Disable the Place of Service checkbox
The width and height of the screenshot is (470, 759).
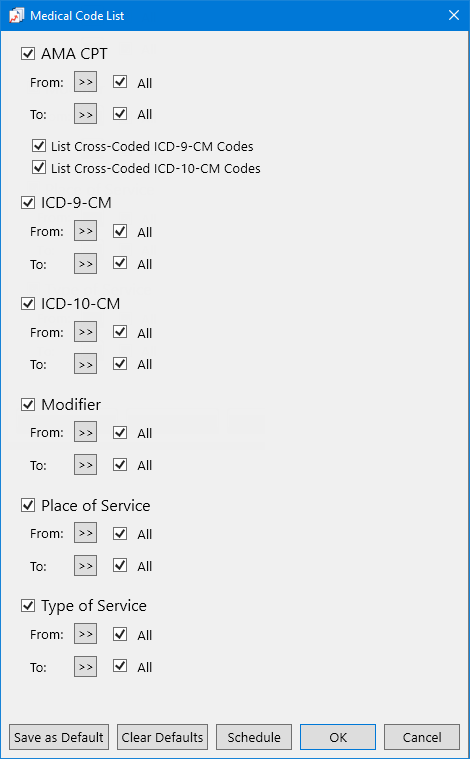pyautogui.click(x=28, y=505)
